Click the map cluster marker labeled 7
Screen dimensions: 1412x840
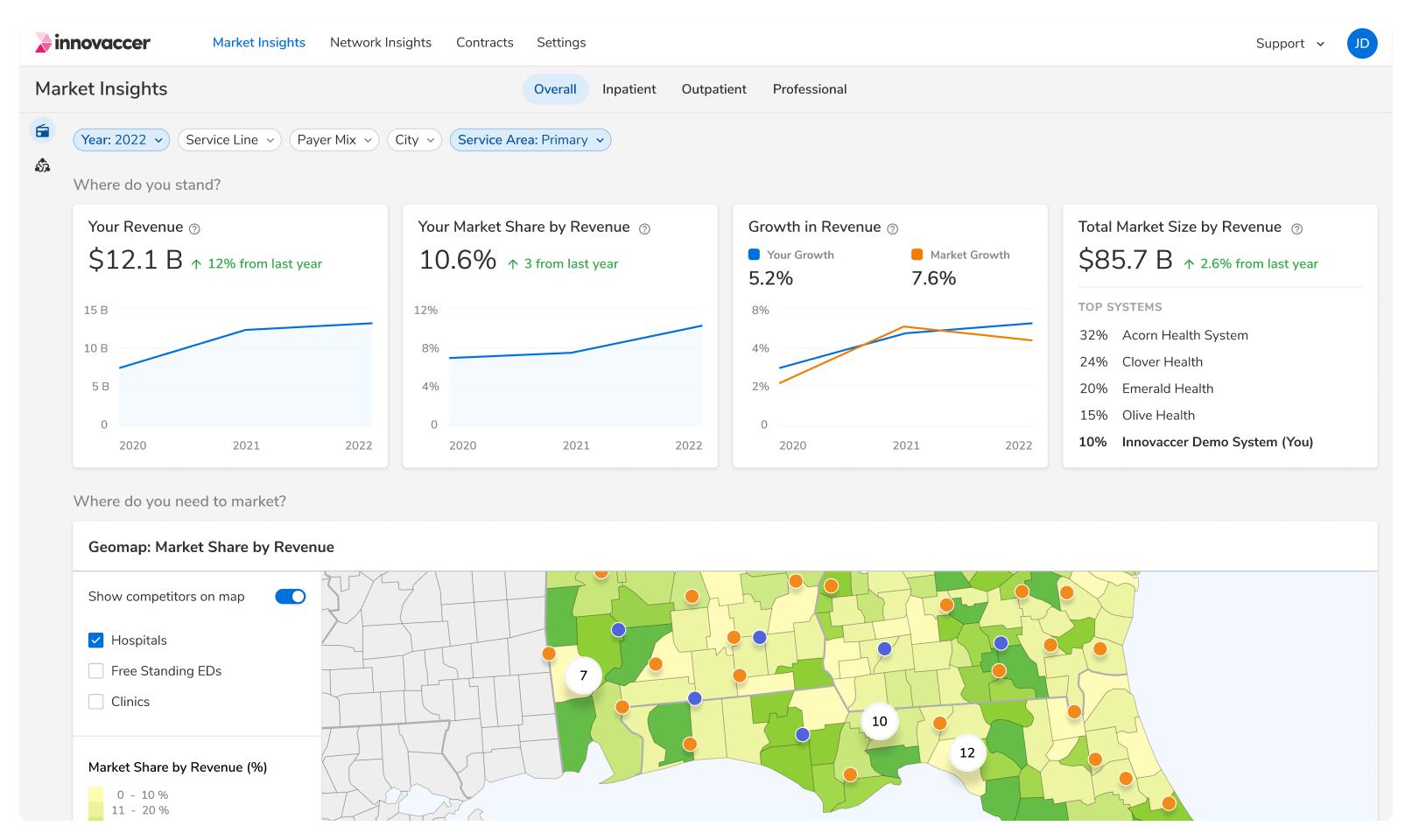pos(583,675)
